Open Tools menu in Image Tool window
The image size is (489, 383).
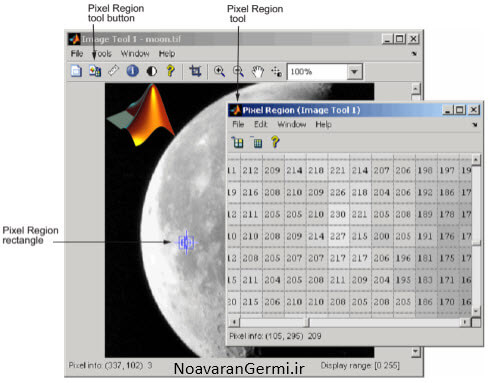pos(102,53)
